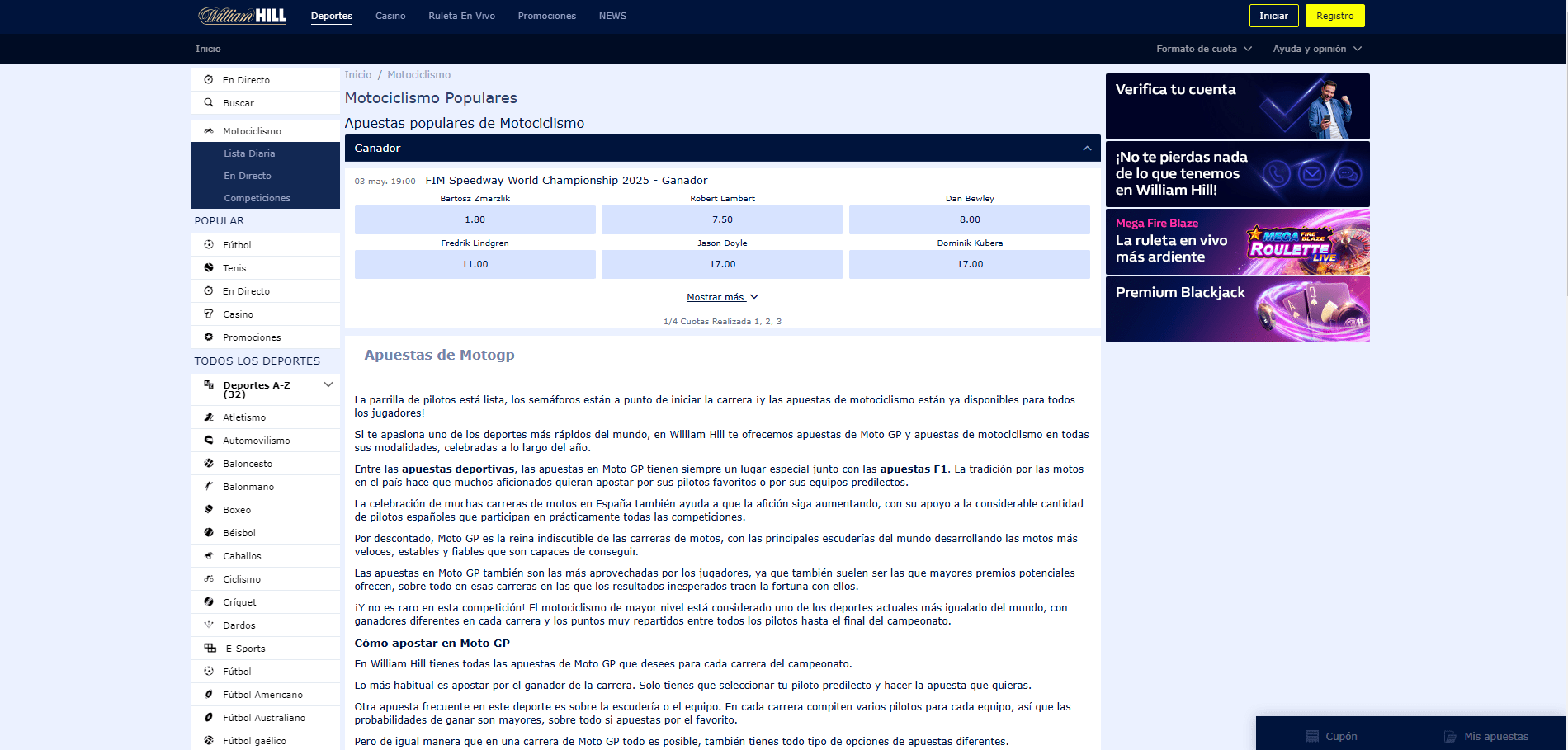Open the FIM Speedway World Championship 2025 event
This screenshot has width=1568, height=750.
click(x=566, y=181)
